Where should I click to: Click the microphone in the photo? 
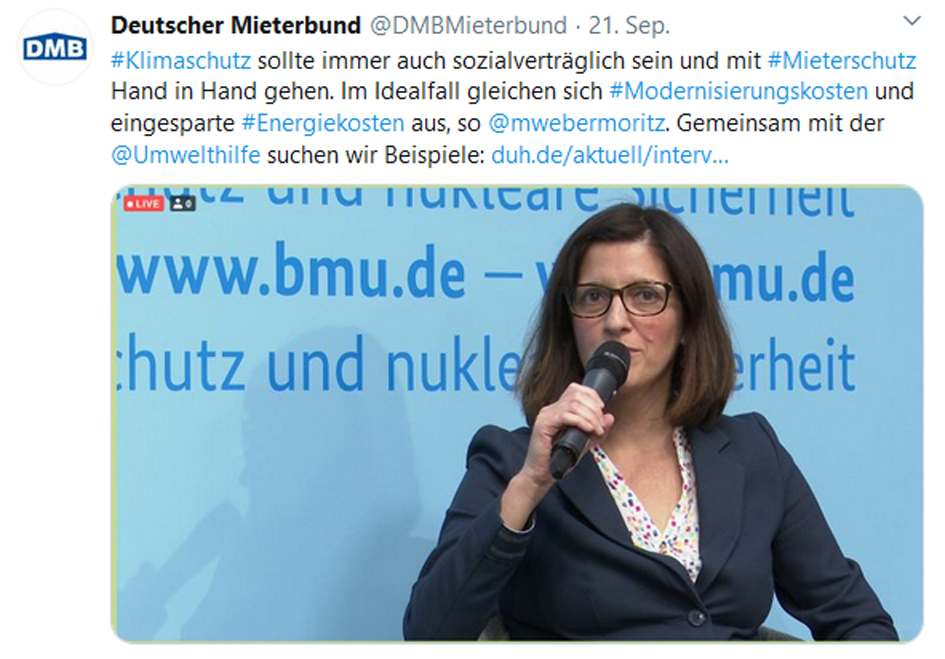[x=589, y=405]
